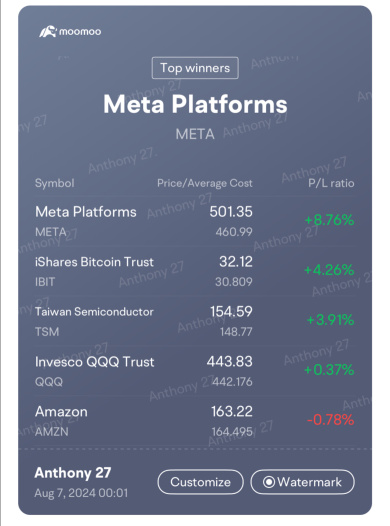
Task: Click the Anthony 27 username
Action: (73, 473)
